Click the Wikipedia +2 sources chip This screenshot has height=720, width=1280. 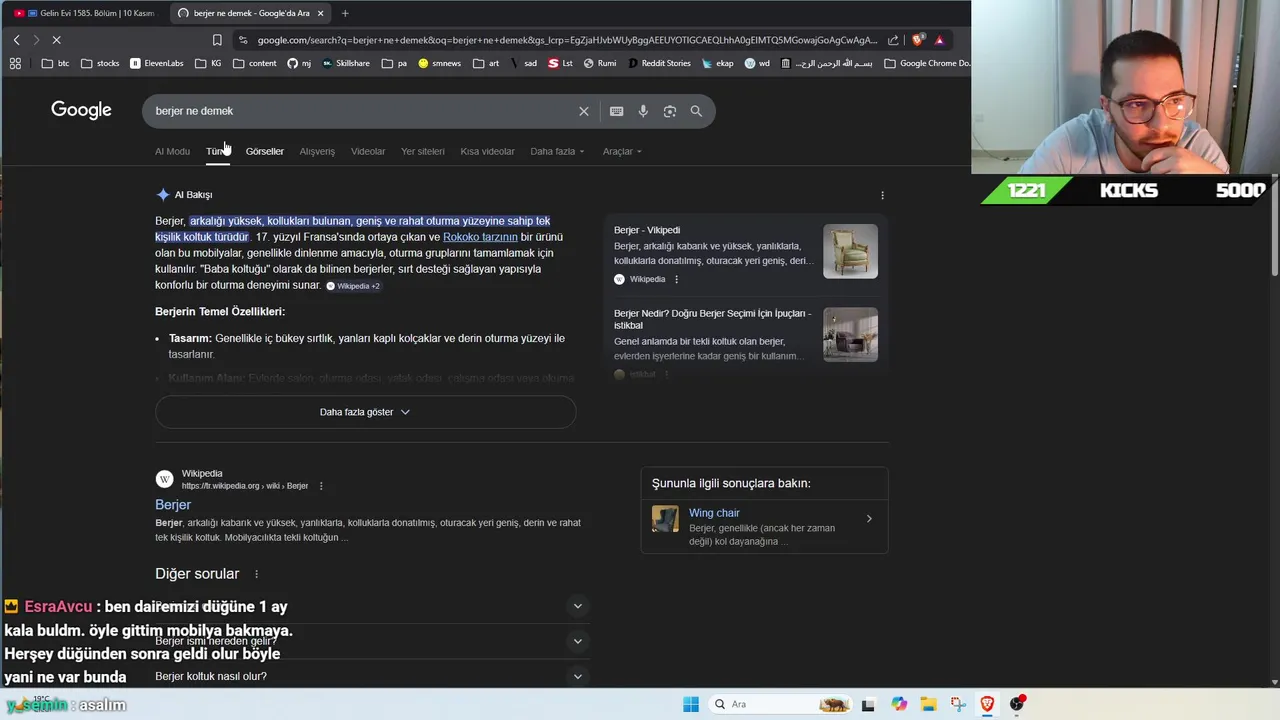(353, 286)
